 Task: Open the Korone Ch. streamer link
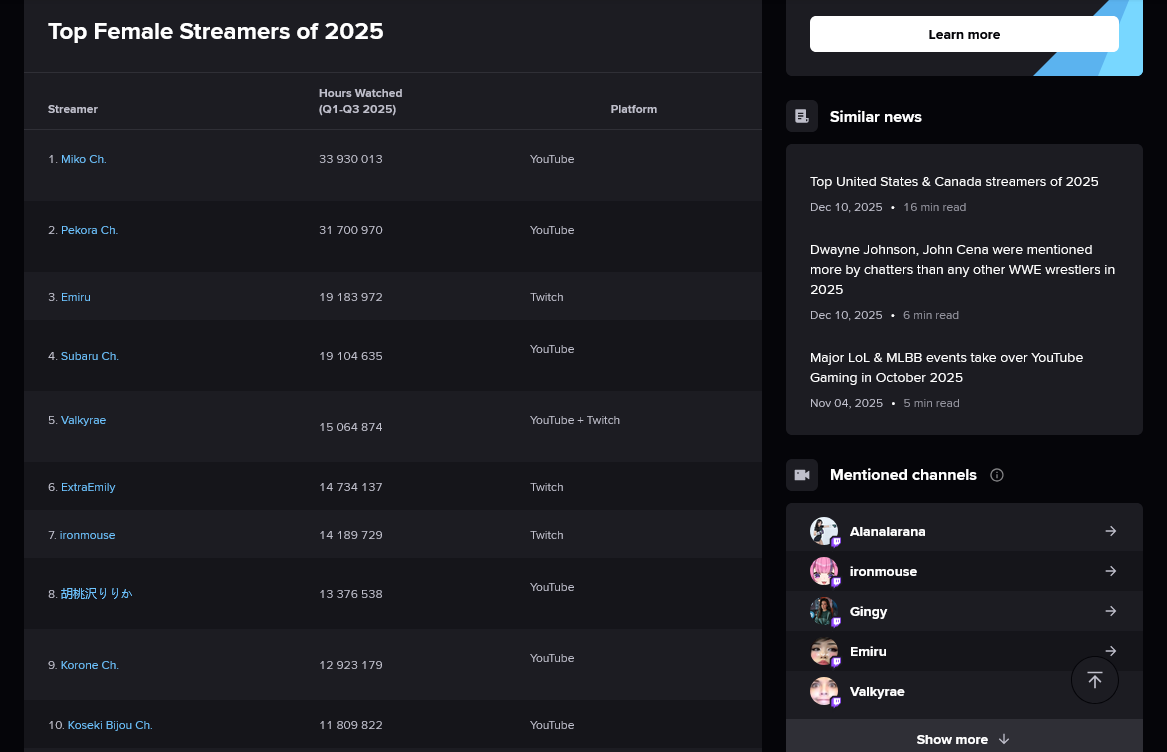point(89,665)
